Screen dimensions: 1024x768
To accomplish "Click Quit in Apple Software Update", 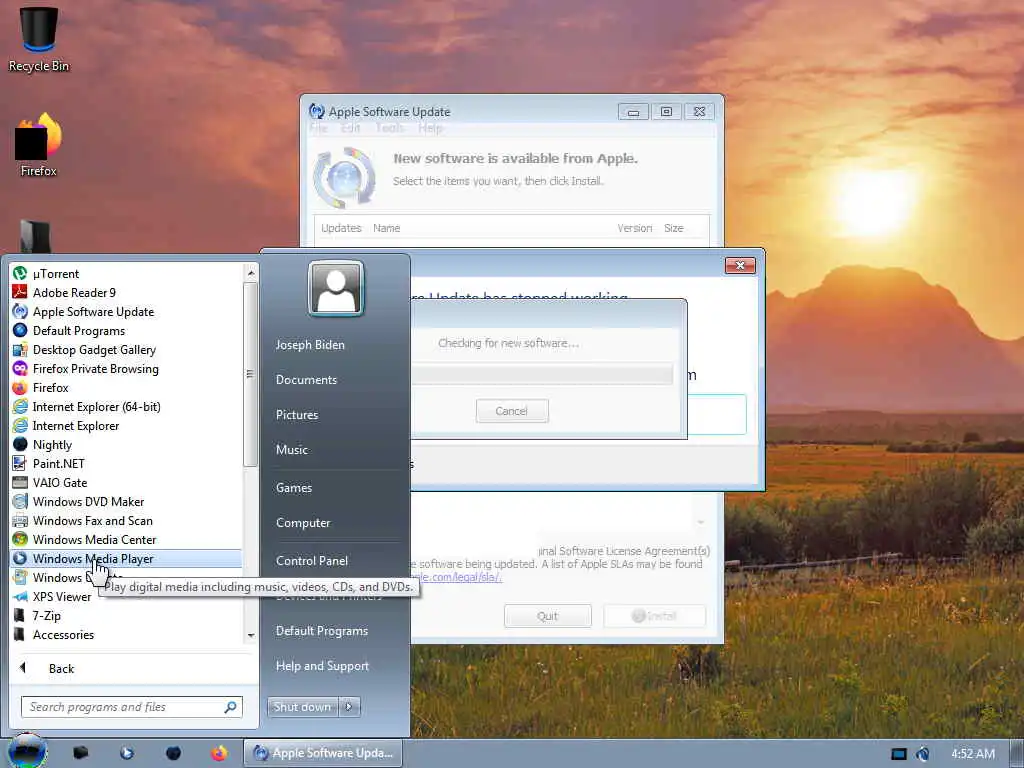I will pos(547,616).
